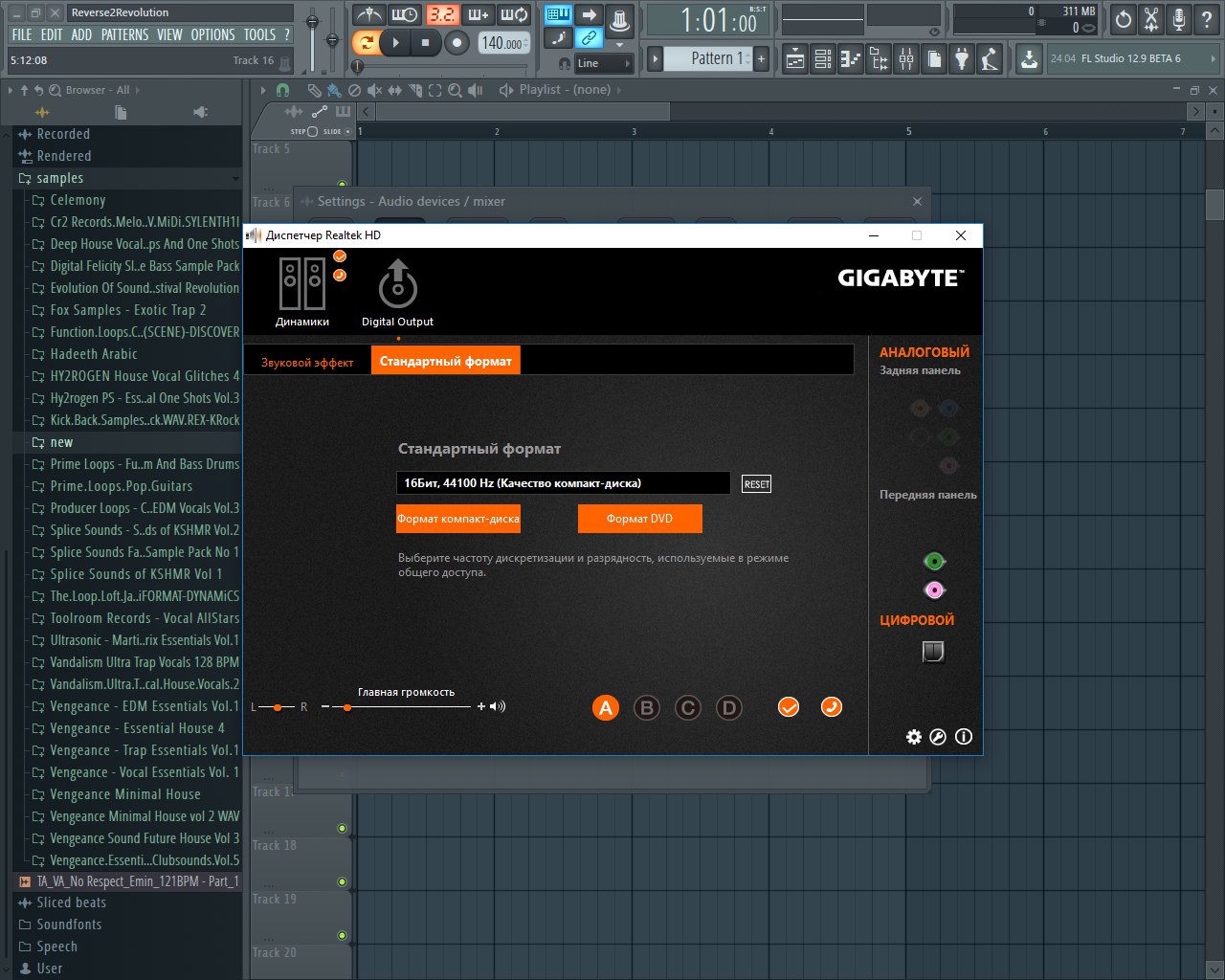Expand the Playlist options arrow menu
The image size is (1225, 980).
[263, 90]
